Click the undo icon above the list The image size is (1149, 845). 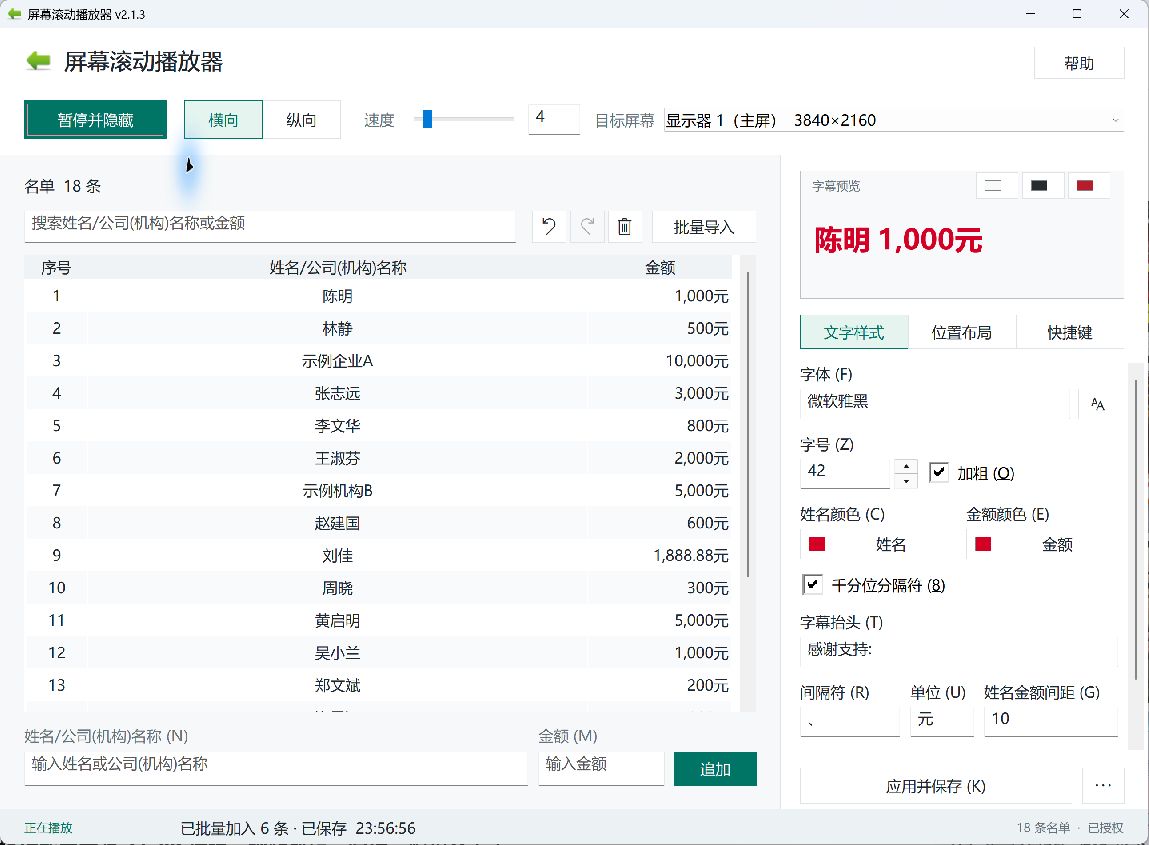coord(549,226)
